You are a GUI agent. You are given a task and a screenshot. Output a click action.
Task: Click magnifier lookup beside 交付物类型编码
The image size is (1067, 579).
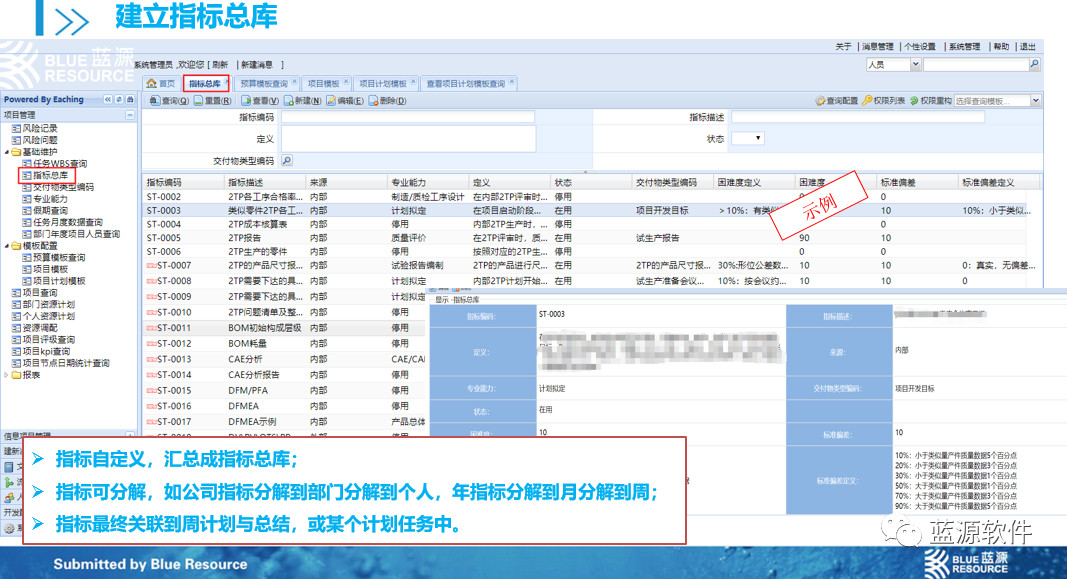(x=287, y=160)
